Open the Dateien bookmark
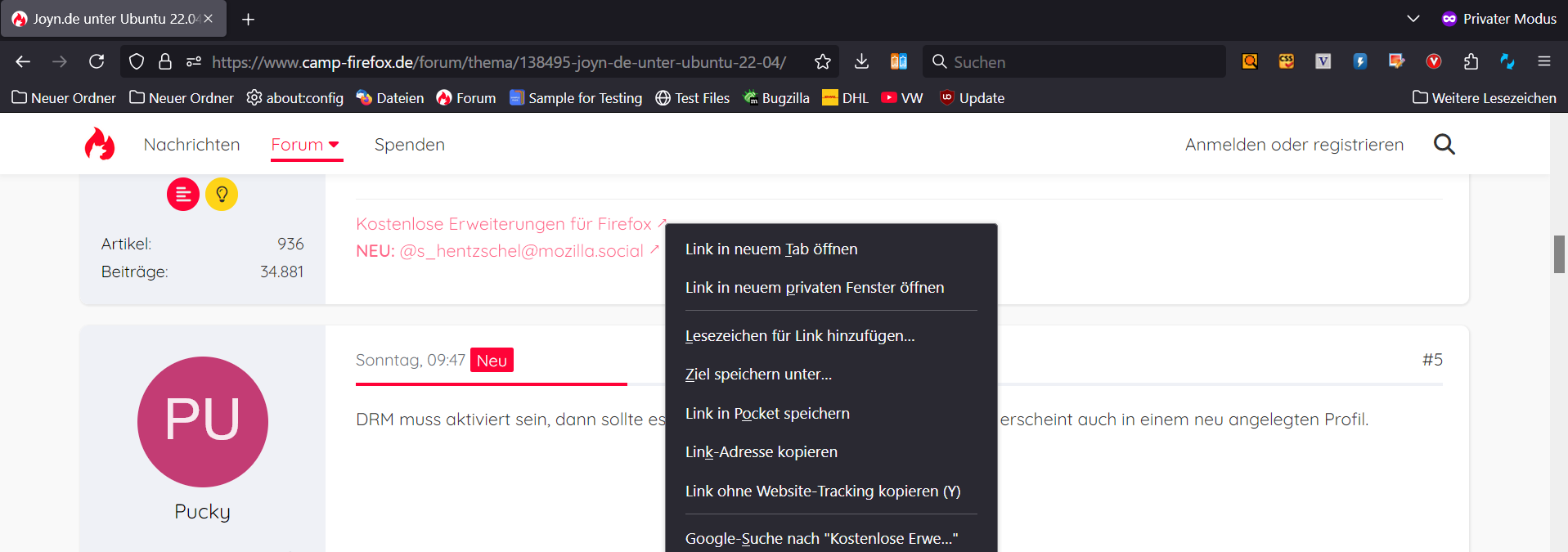 pyautogui.click(x=390, y=98)
